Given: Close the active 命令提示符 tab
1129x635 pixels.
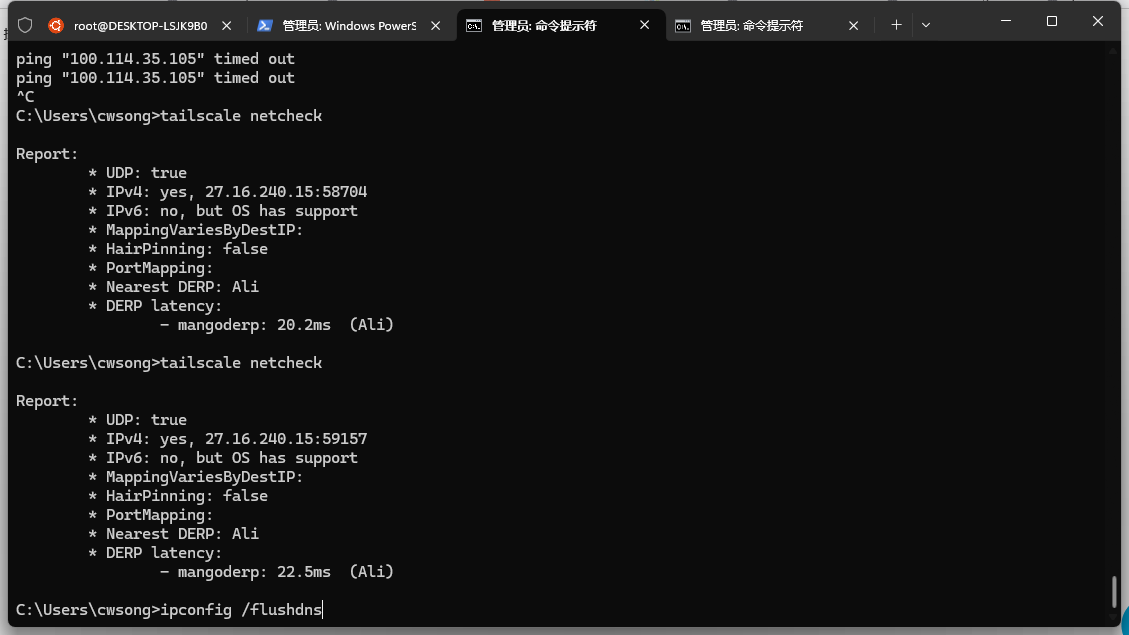Looking at the screenshot, I should (x=644, y=25).
